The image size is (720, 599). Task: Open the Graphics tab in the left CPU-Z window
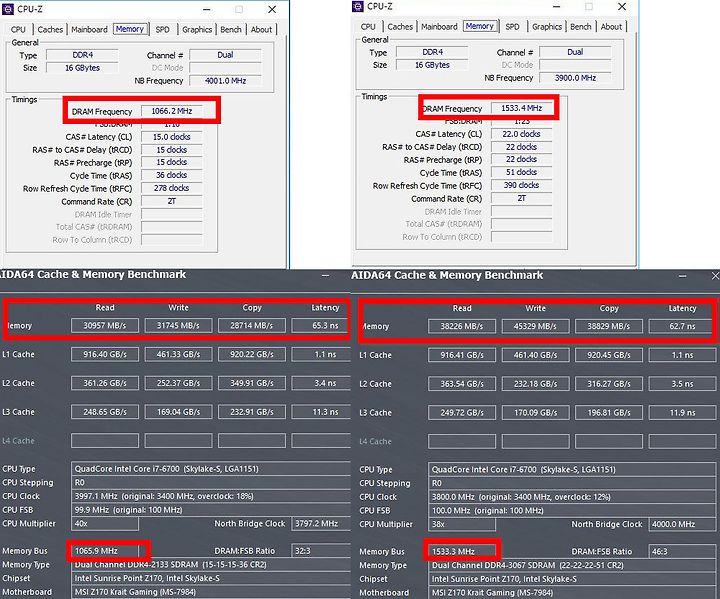tap(197, 29)
